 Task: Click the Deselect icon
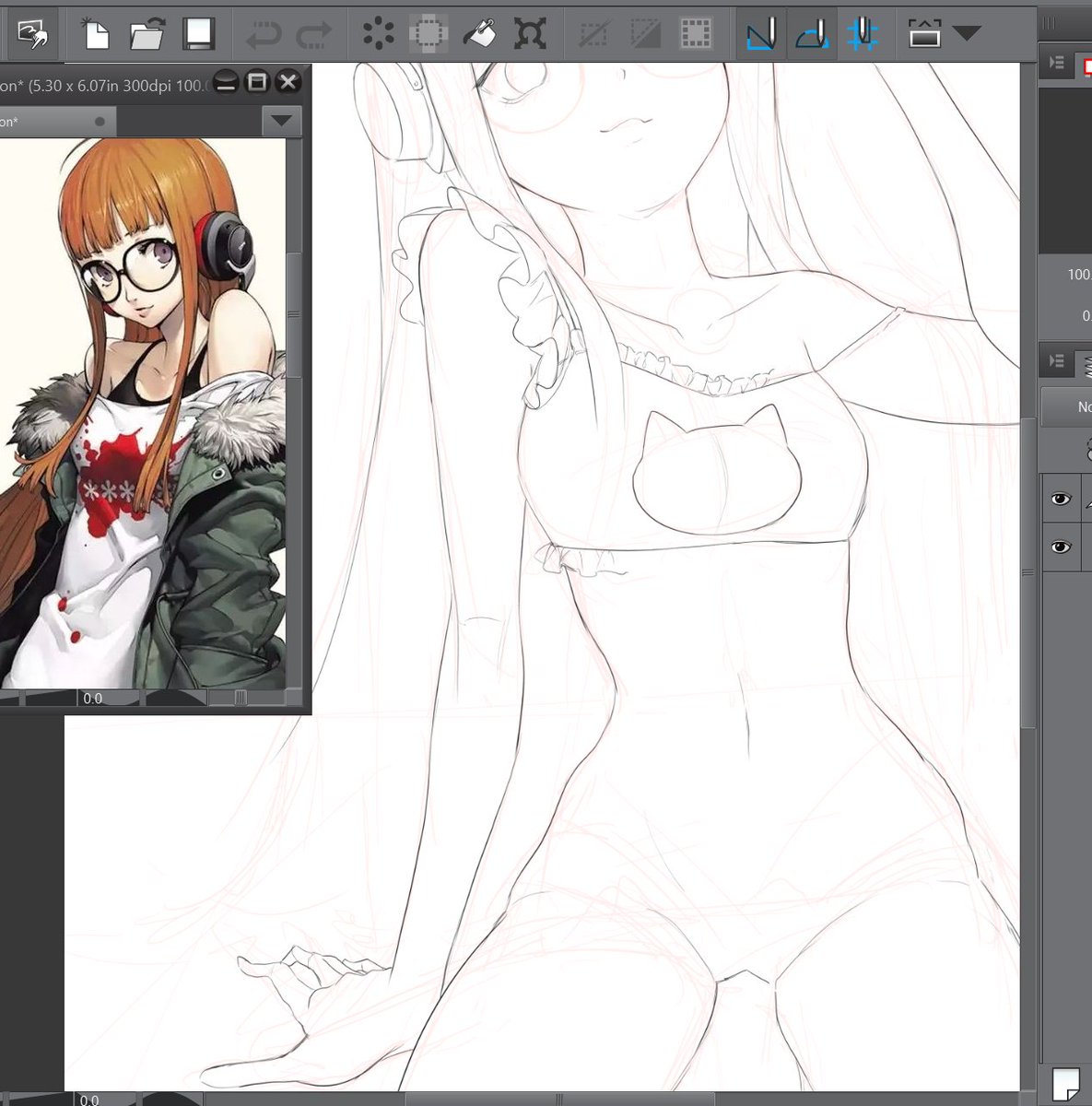pos(593,35)
